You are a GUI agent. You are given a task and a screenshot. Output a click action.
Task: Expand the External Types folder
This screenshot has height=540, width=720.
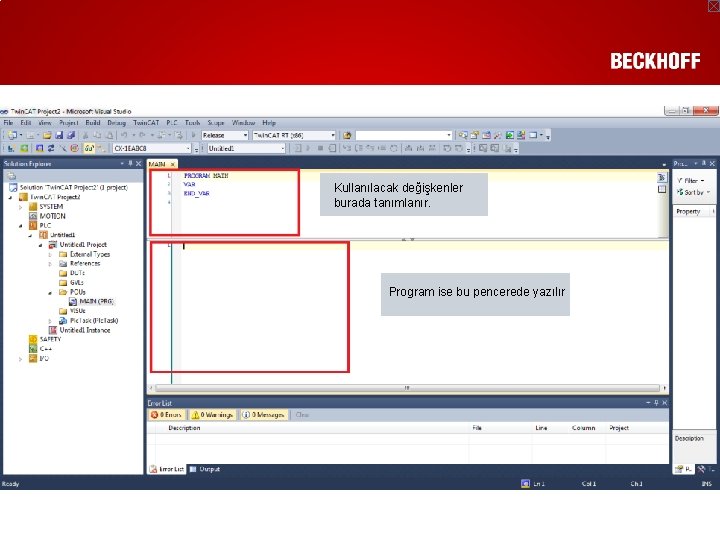(50, 254)
